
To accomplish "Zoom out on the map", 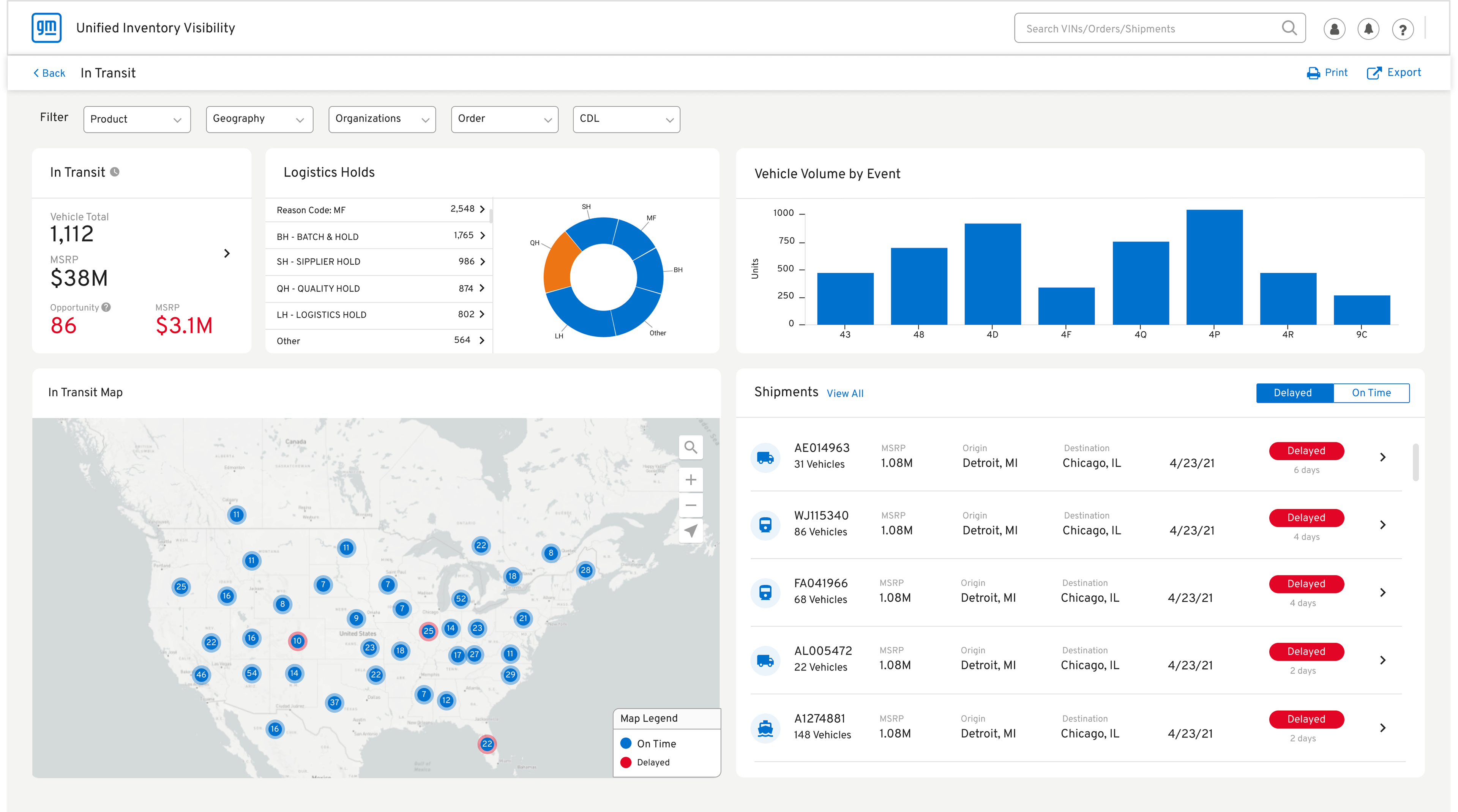I will coord(691,505).
